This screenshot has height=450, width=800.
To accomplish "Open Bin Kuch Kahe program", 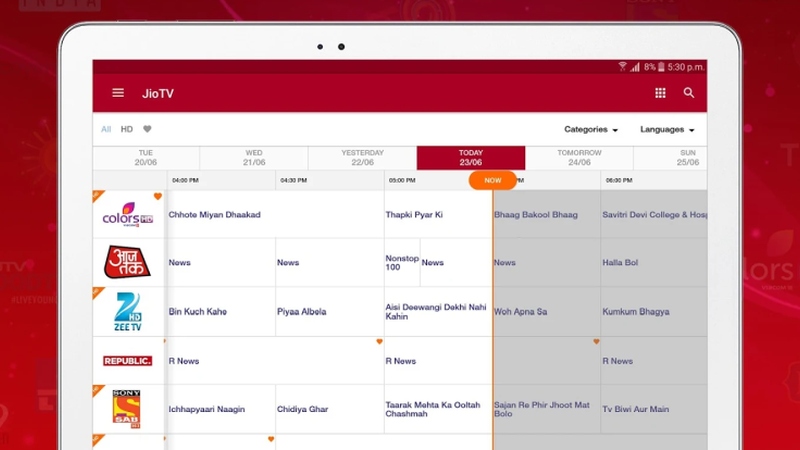I will pos(221,311).
